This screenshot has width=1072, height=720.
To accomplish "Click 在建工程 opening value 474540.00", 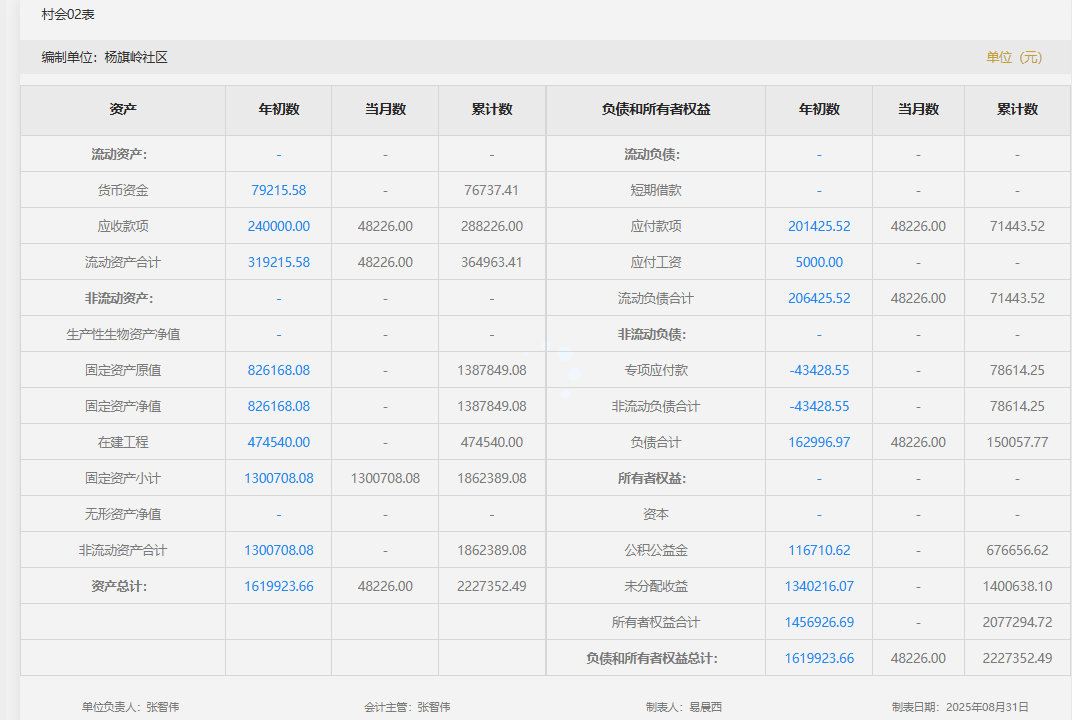I will point(278,442).
